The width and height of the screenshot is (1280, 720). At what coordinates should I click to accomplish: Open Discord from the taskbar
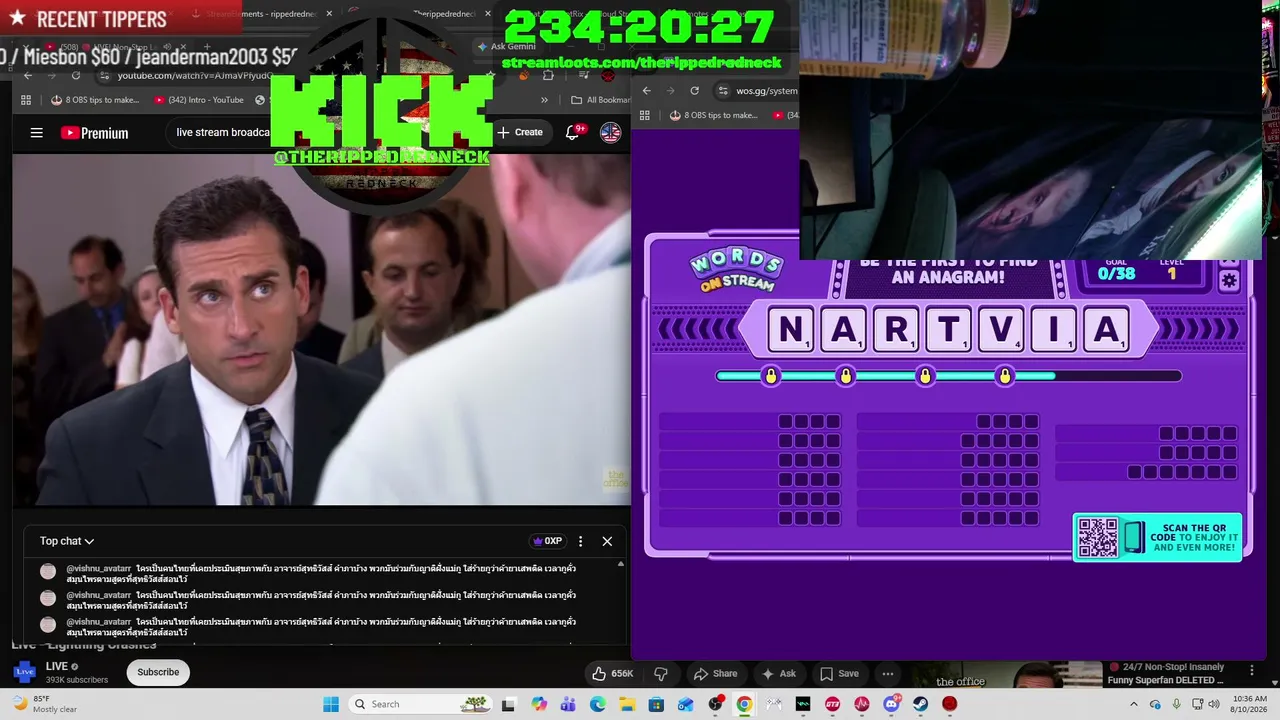pos(891,704)
